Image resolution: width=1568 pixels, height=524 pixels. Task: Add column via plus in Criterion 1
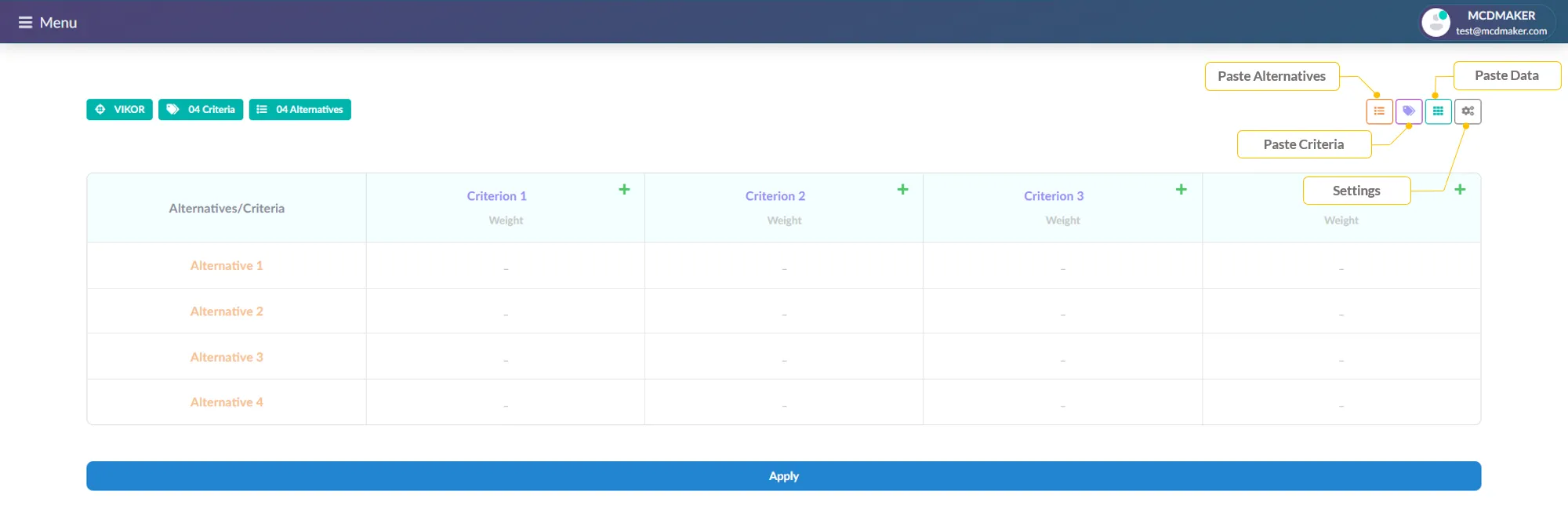(x=624, y=189)
